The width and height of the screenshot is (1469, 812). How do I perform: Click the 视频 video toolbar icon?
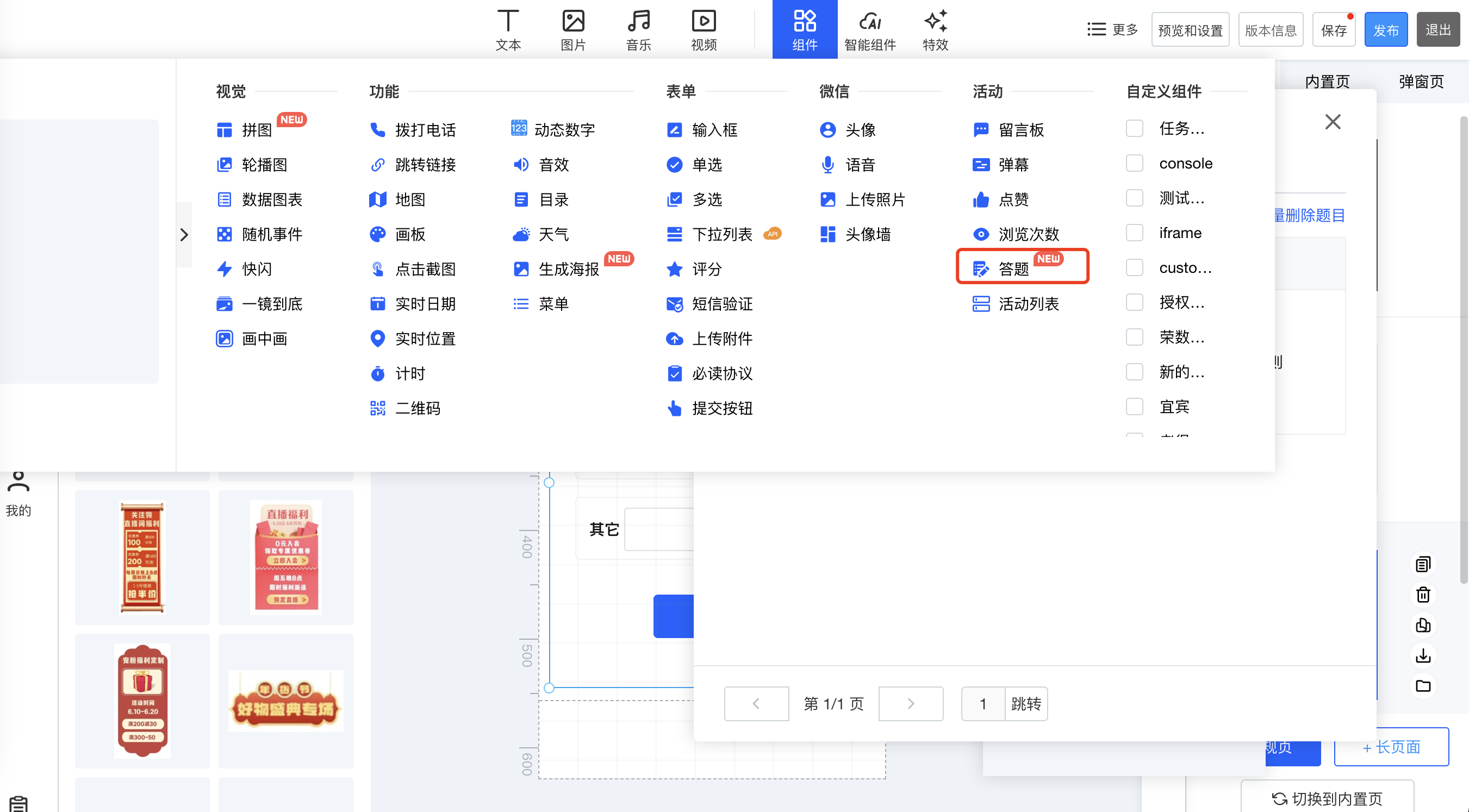[704, 29]
